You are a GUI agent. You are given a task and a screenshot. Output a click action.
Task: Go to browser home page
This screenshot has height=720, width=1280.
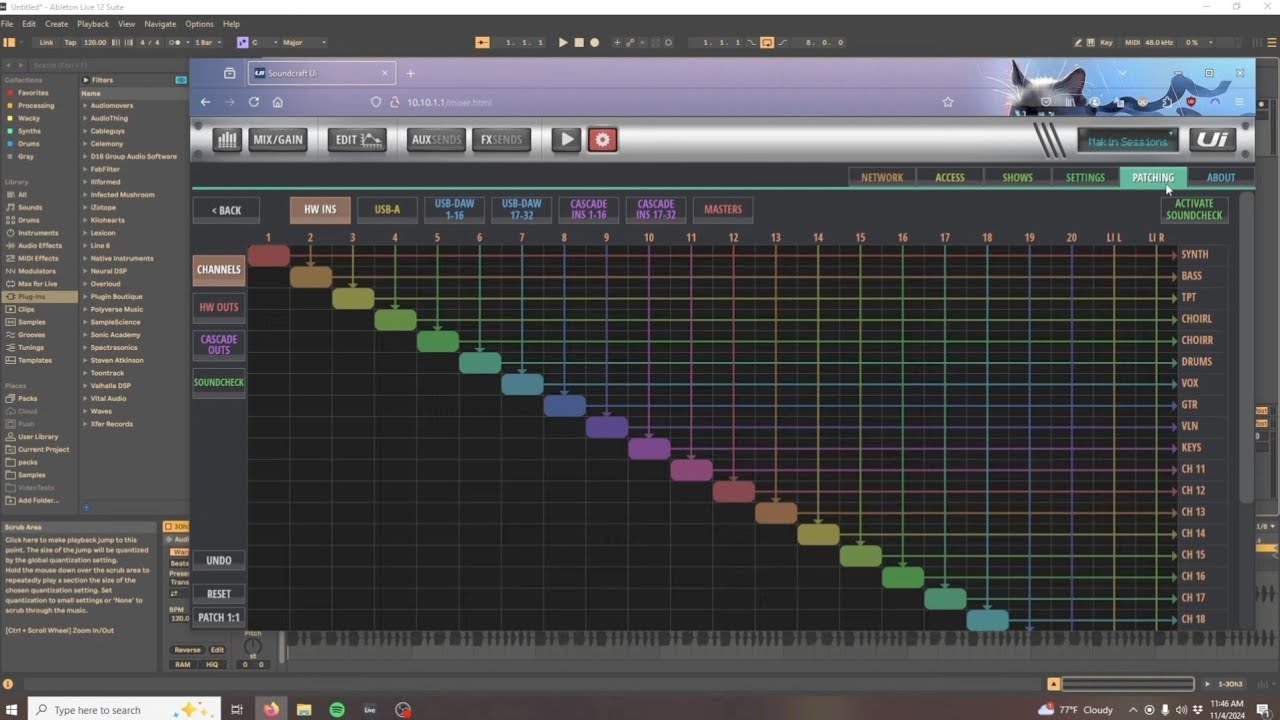point(278,102)
